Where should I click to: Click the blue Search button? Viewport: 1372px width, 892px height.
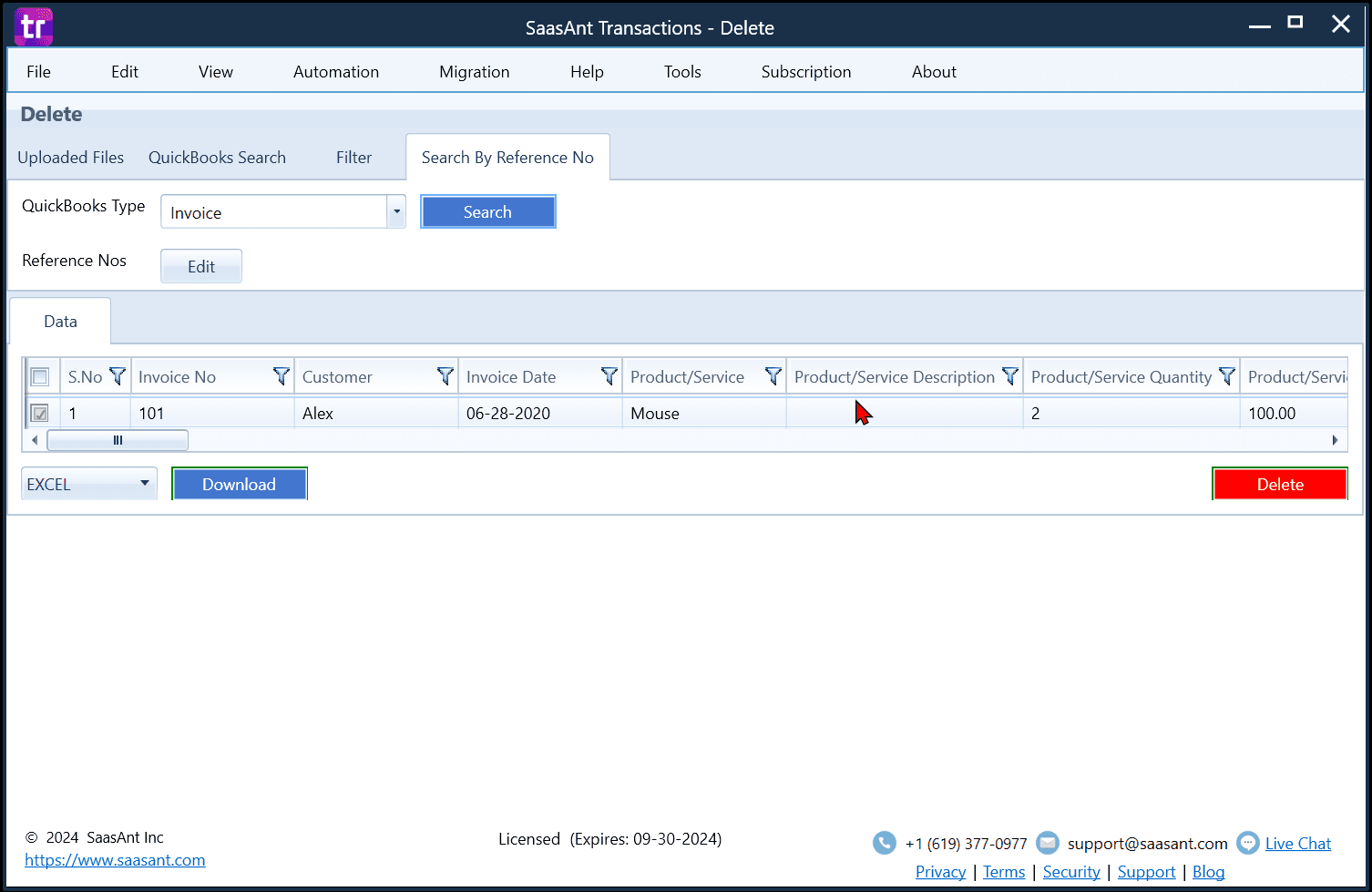tap(487, 211)
